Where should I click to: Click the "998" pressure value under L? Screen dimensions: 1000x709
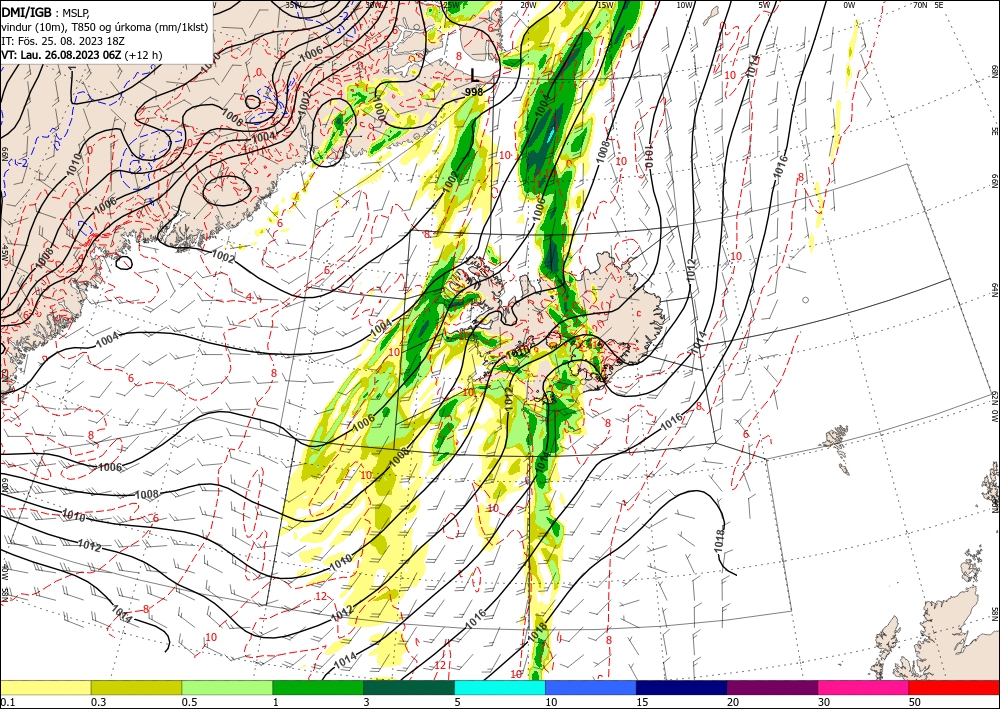pos(474,92)
